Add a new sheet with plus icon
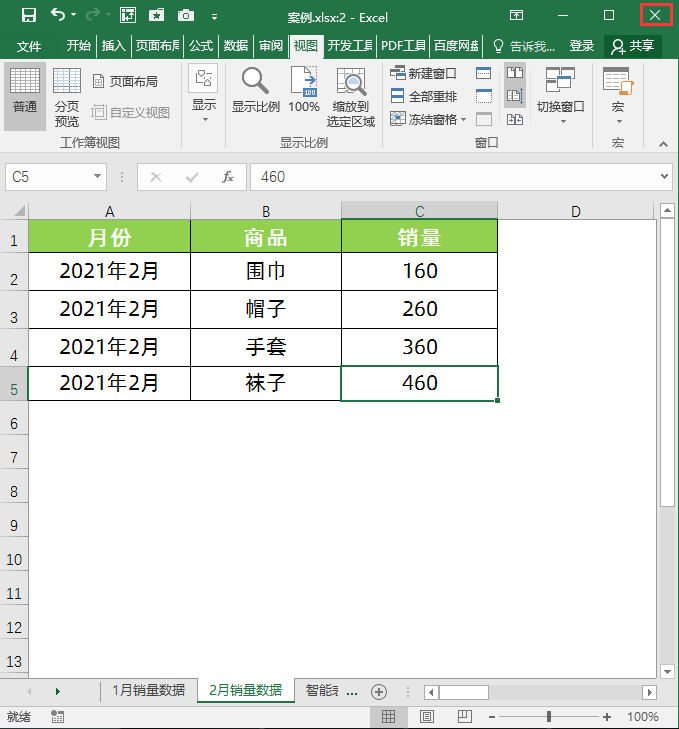The image size is (679, 729). point(379,692)
